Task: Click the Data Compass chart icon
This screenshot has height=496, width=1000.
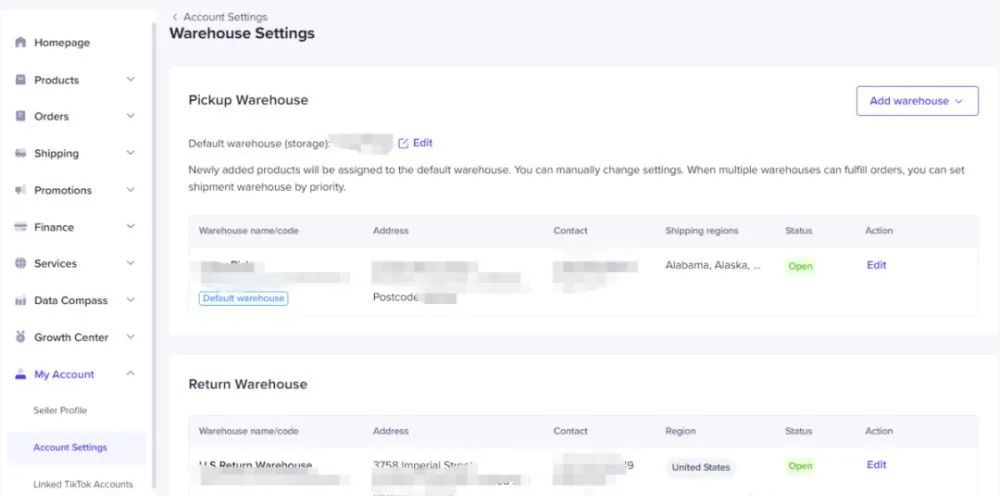Action: pyautogui.click(x=20, y=301)
